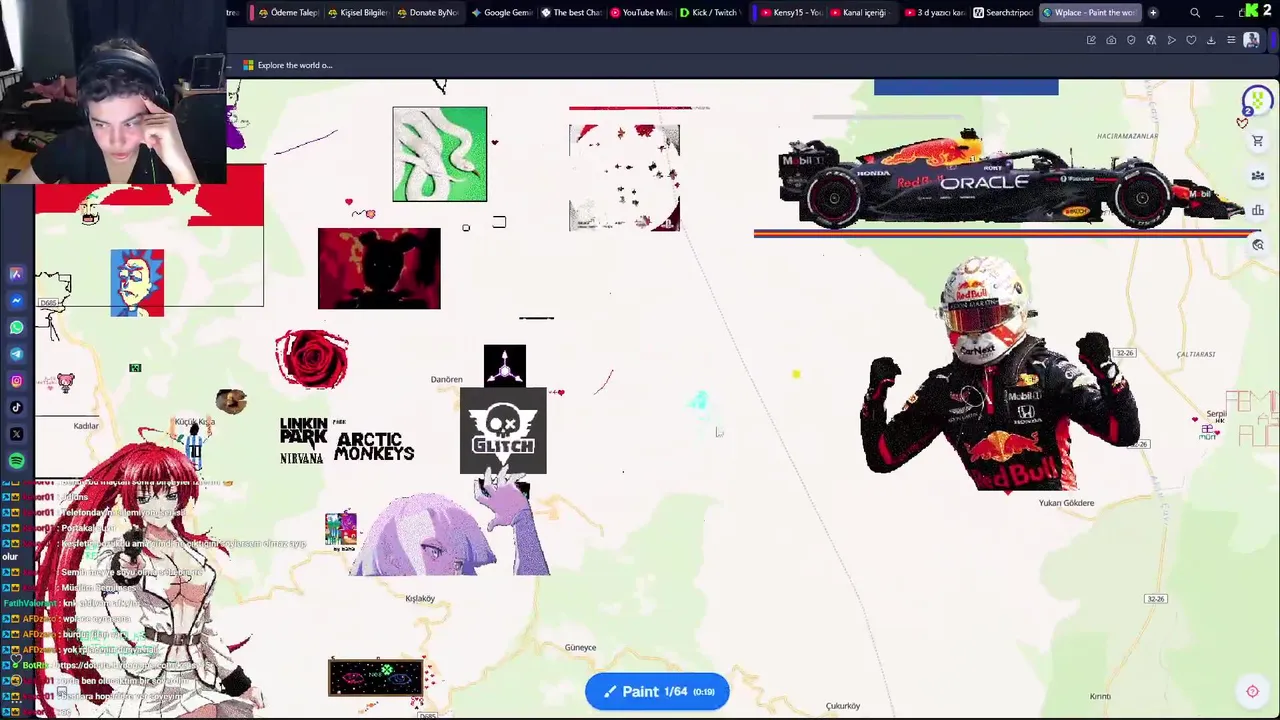The width and height of the screenshot is (1280, 720).
Task: Click the Rick character pixel art
Action: point(137,283)
